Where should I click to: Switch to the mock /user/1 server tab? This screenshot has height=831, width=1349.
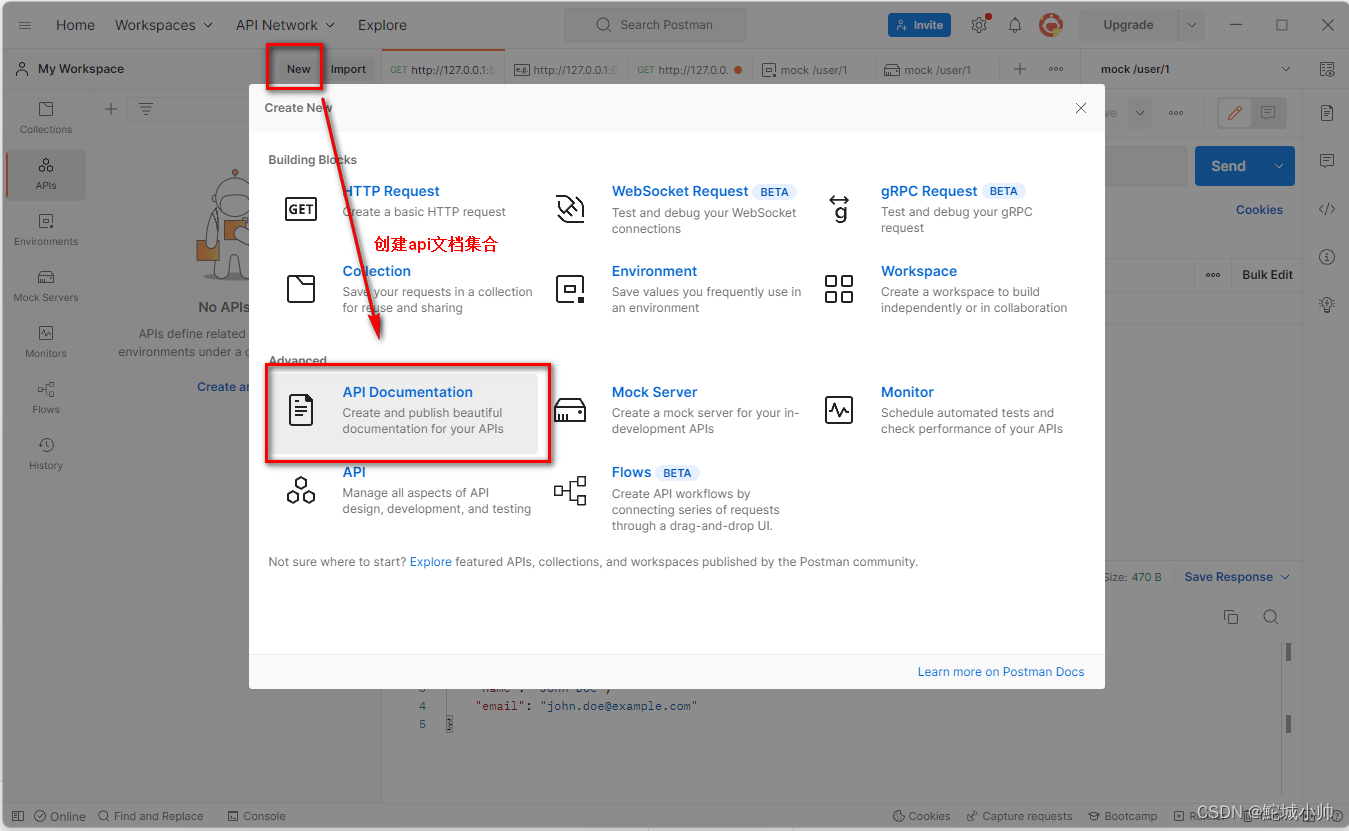tap(937, 70)
